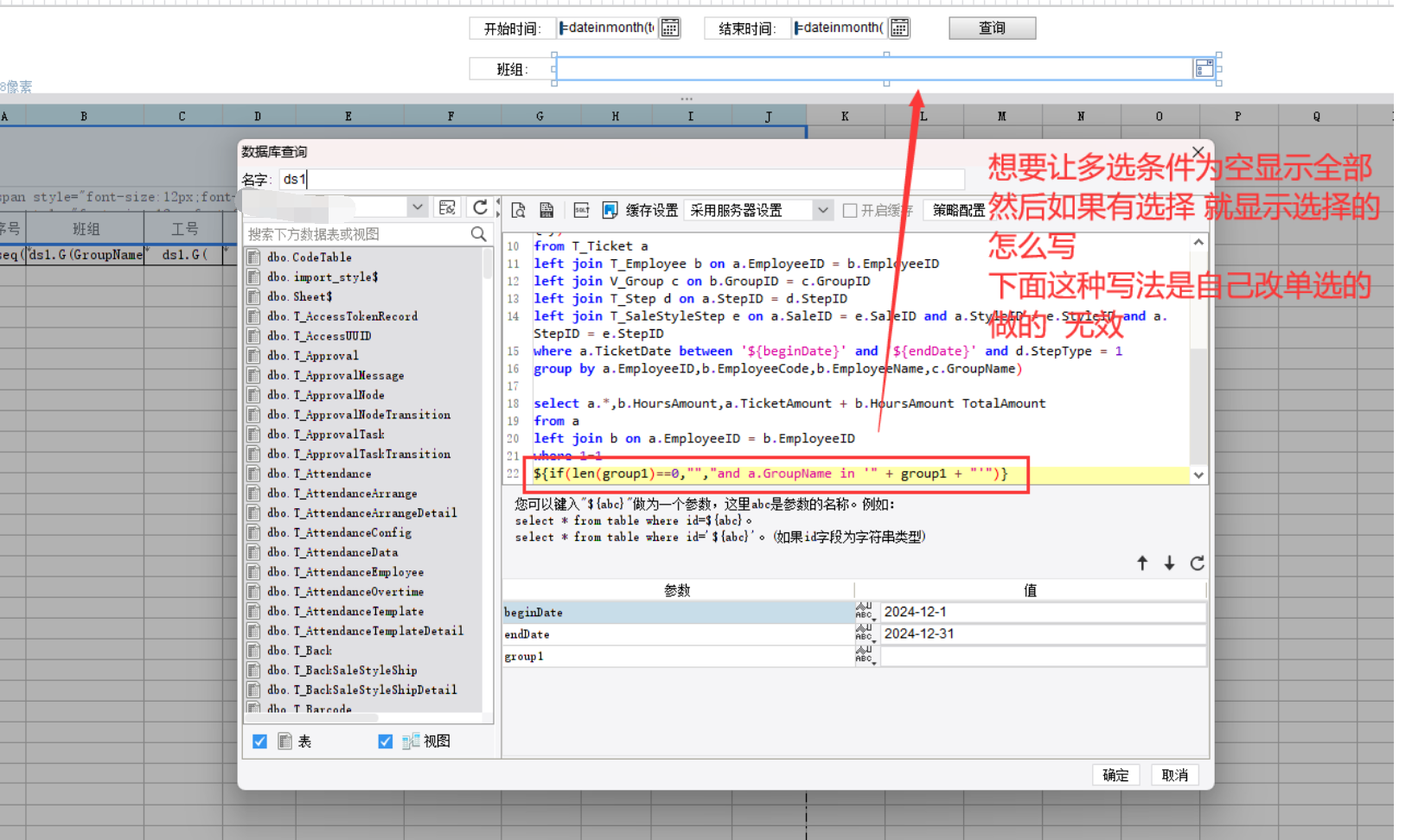Open the beginDate value type dropdown
1412x840 pixels.
pos(865,612)
